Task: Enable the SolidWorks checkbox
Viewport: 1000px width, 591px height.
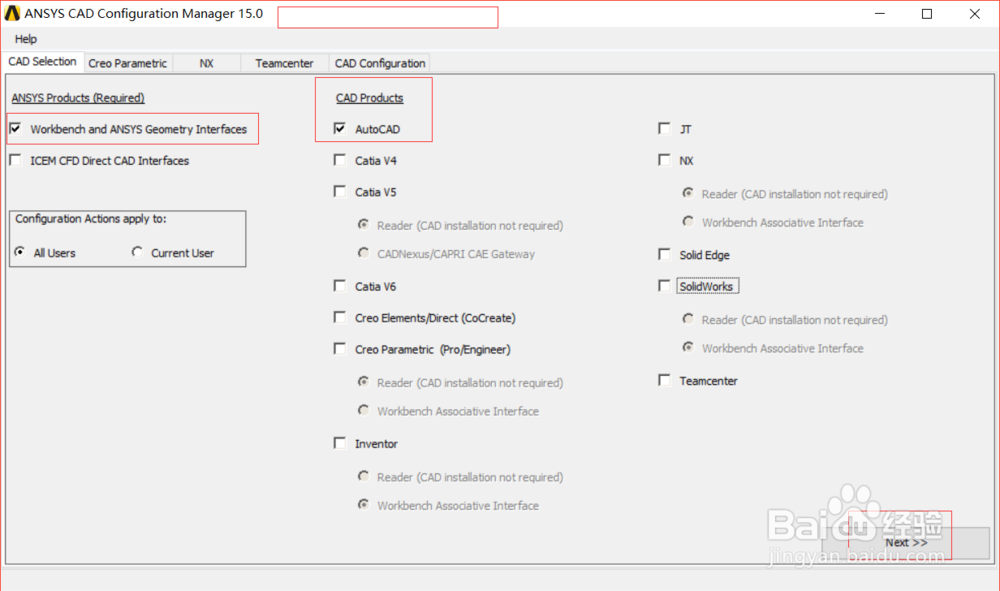Action: point(665,286)
